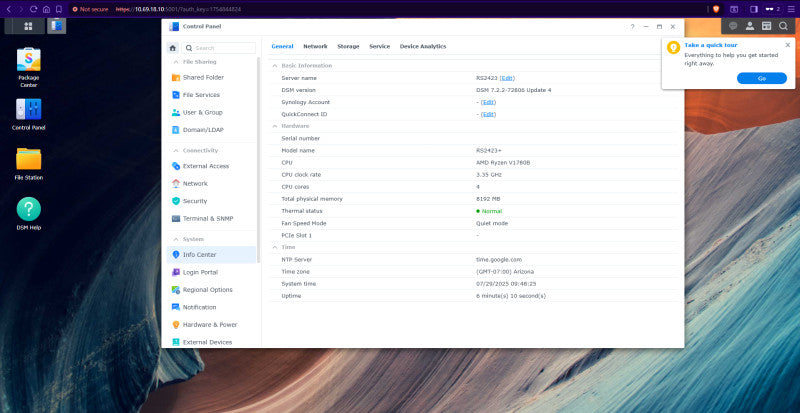Open Control Panel help question mark
The height and width of the screenshot is (413, 800).
pyautogui.click(x=632, y=27)
